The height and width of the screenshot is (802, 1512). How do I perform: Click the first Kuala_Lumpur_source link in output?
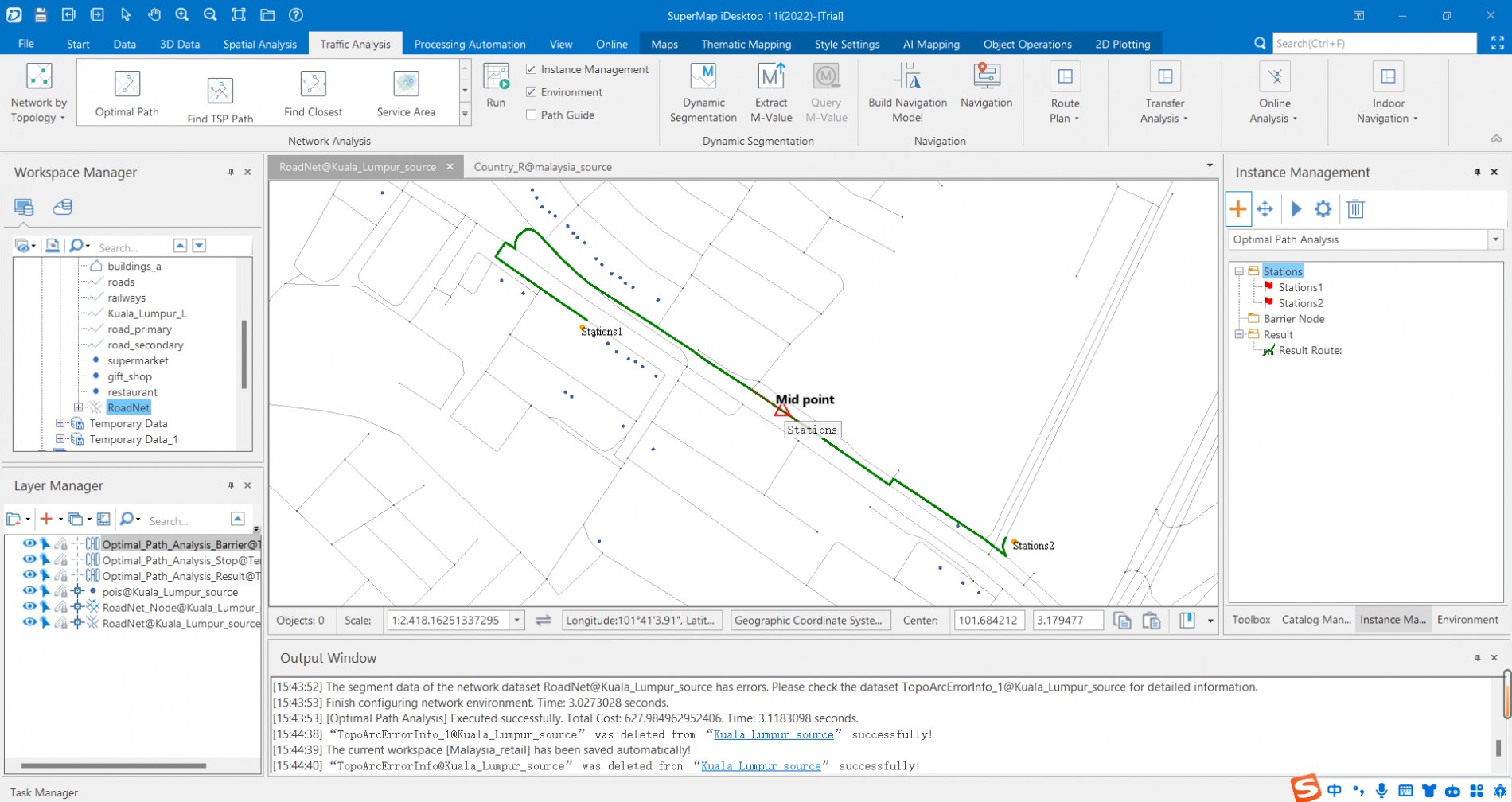774,734
